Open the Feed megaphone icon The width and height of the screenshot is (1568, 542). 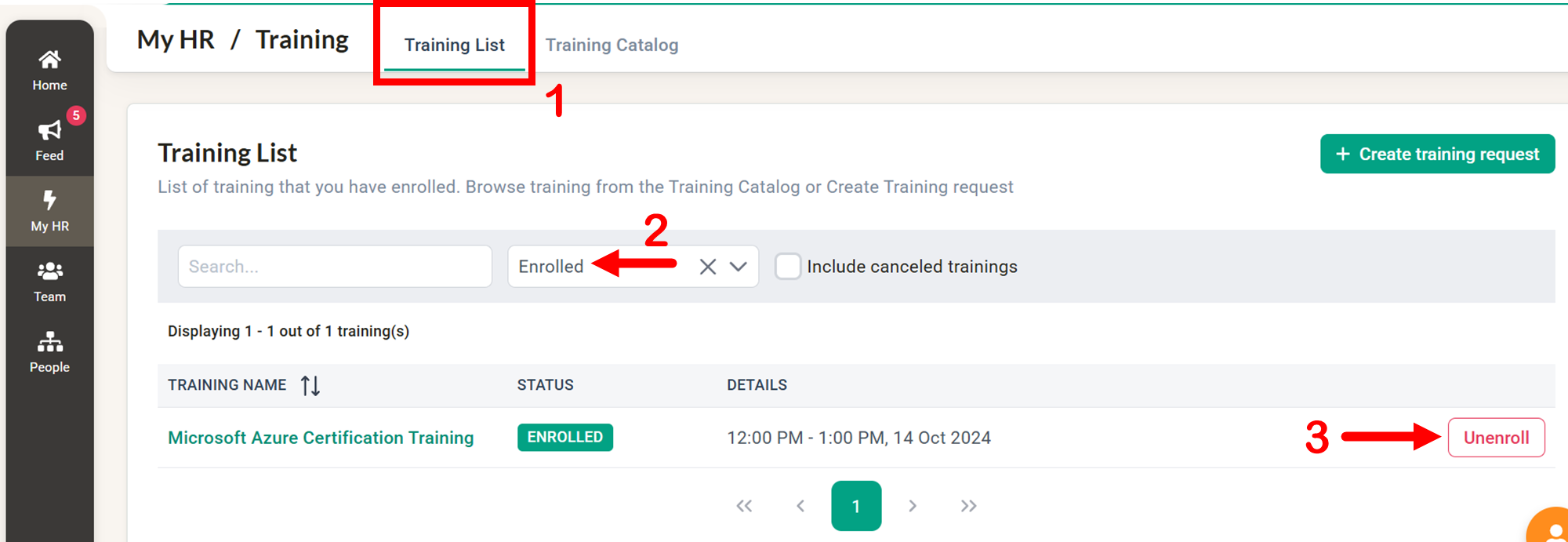tap(49, 130)
